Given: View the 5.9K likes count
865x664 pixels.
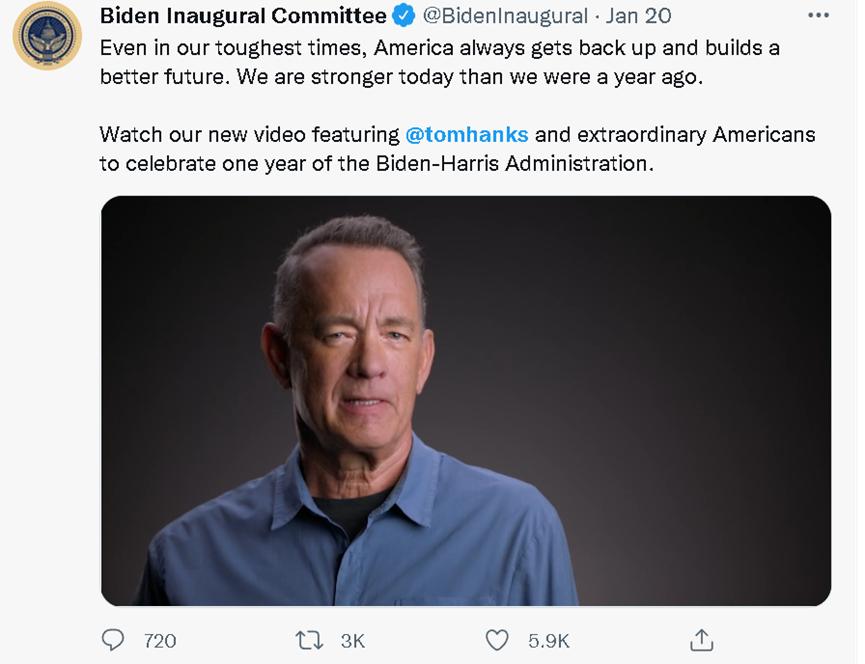Looking at the screenshot, I should (x=549, y=641).
